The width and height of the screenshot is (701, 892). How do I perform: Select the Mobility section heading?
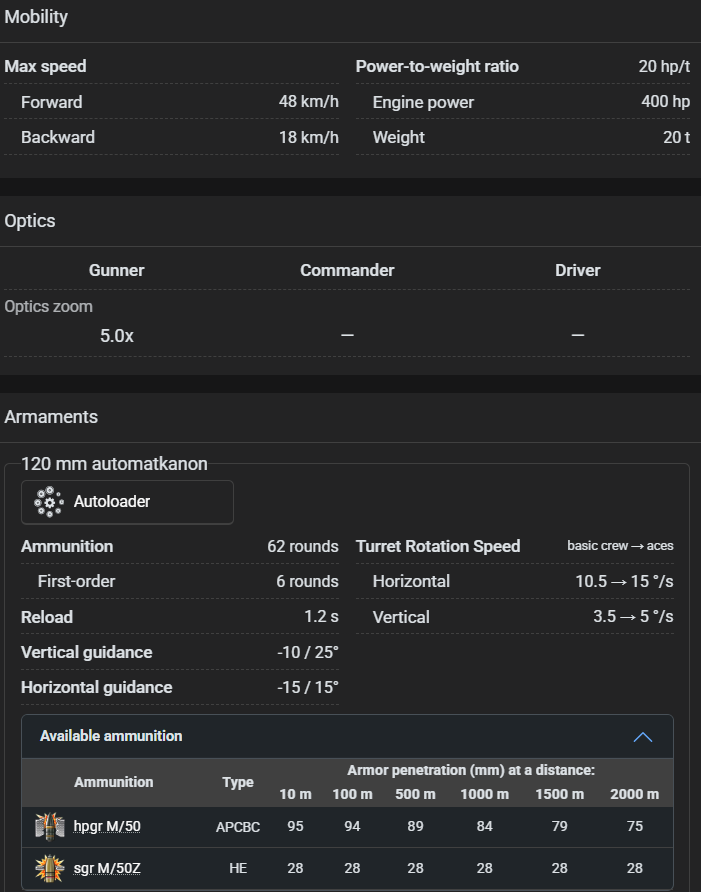(36, 17)
